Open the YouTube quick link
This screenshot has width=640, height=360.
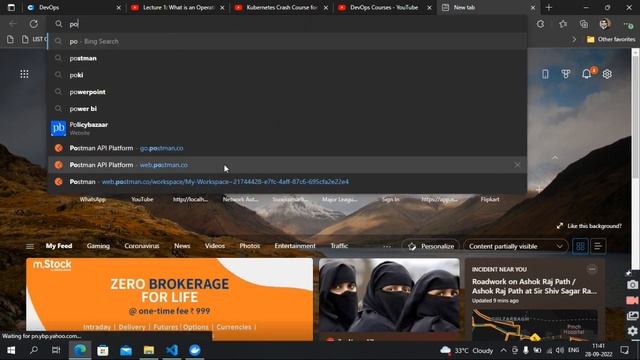coord(142,199)
